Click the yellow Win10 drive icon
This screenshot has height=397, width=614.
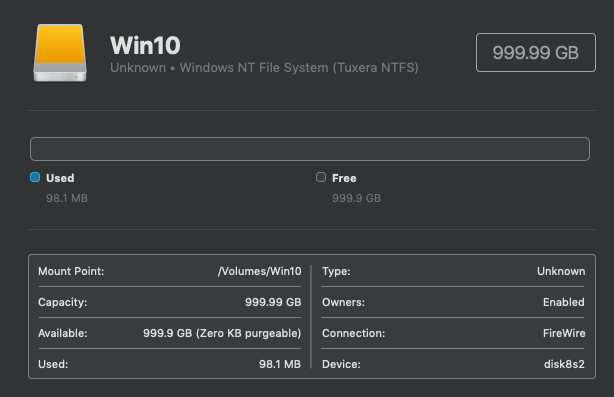tap(60, 53)
